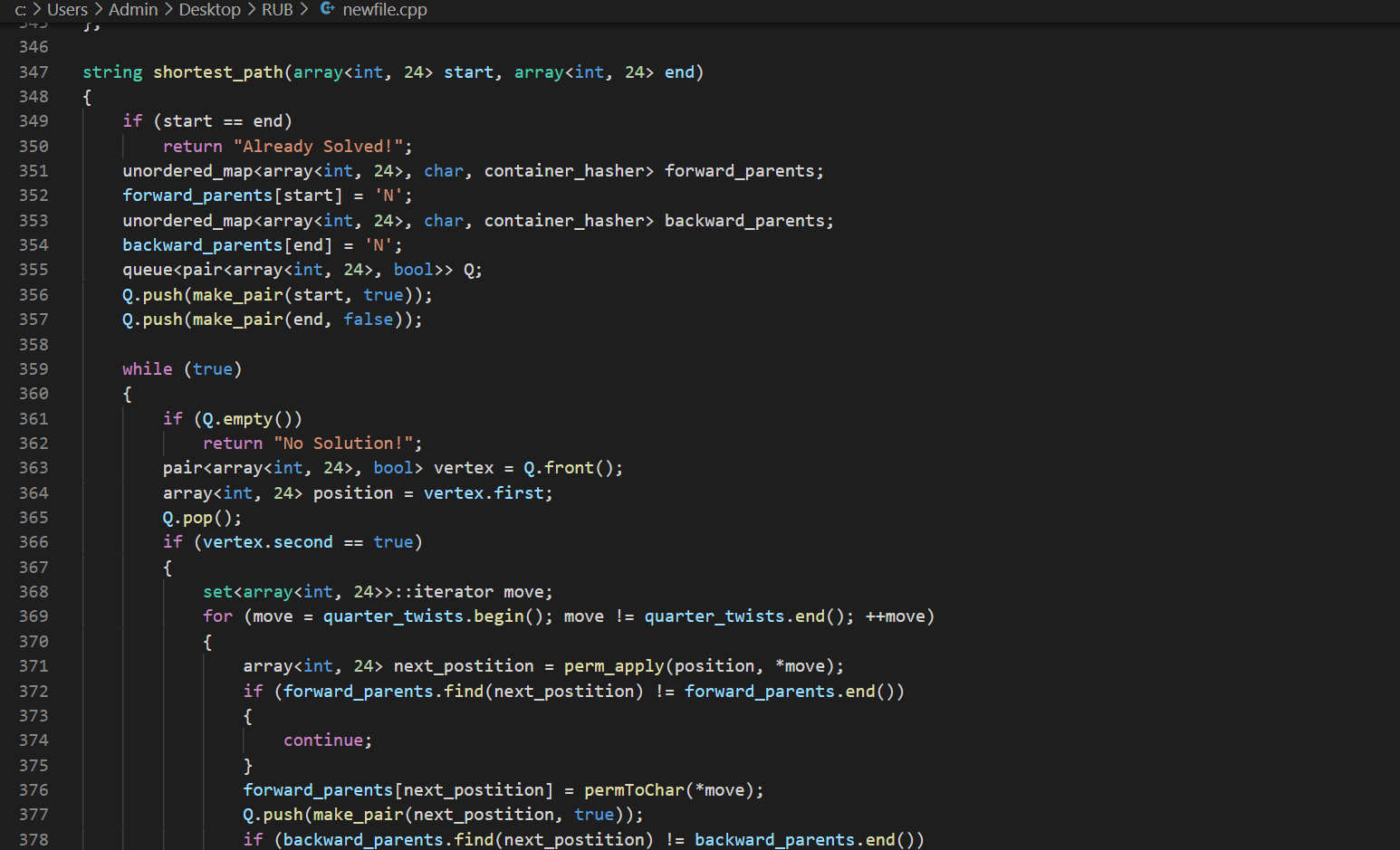Screen dimensions: 1400x850
Task: Click the C++ file icon in breadcrumb
Action: [328, 9]
